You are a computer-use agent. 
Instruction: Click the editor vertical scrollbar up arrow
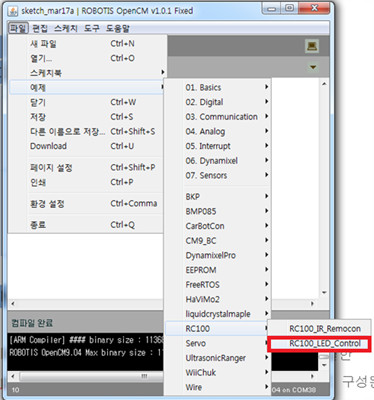pyautogui.click(x=324, y=84)
